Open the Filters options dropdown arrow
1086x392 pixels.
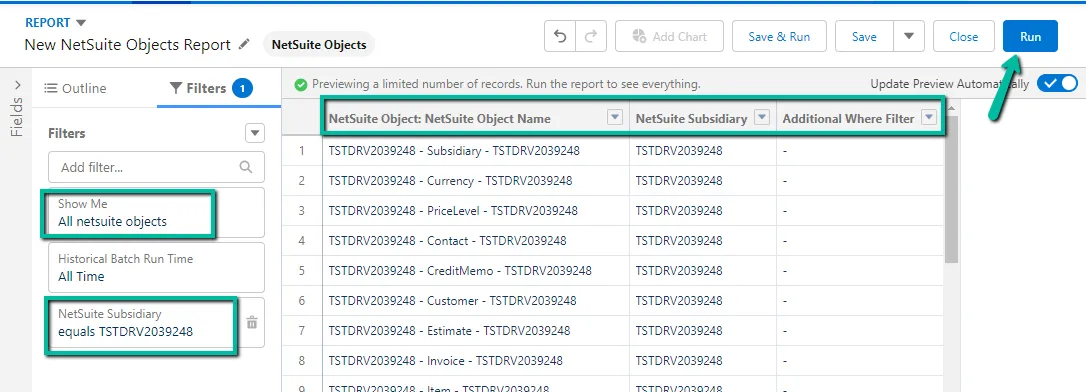pos(255,133)
